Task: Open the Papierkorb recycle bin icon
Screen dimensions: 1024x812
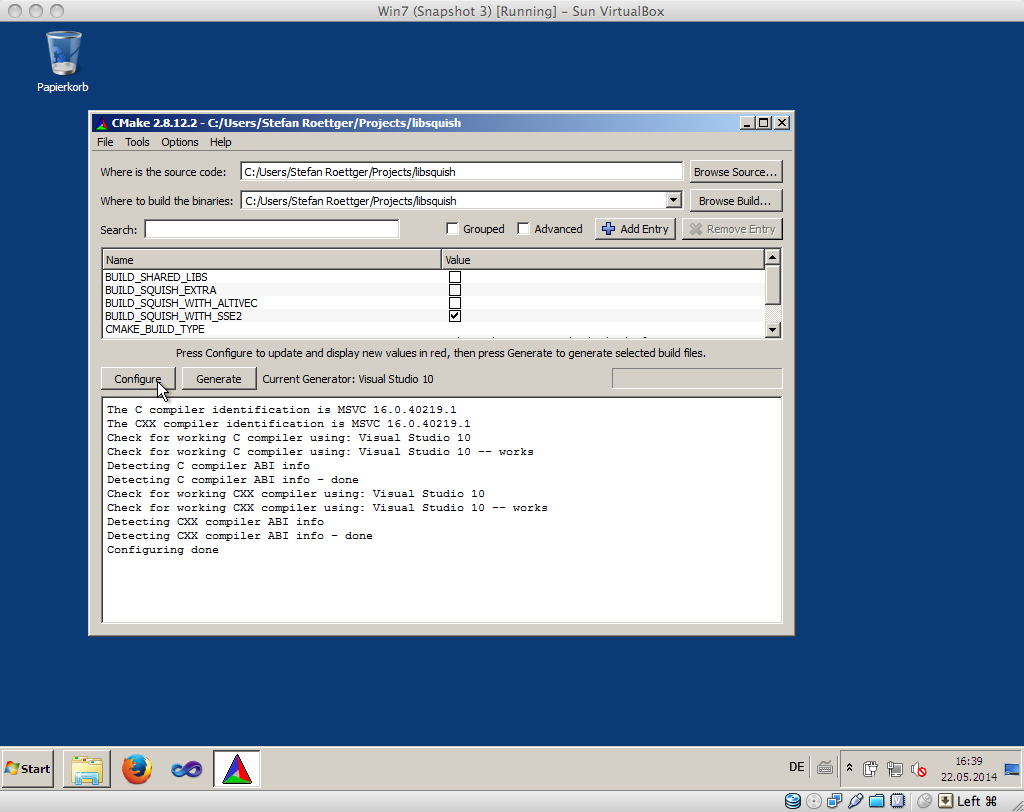Action: [x=63, y=62]
